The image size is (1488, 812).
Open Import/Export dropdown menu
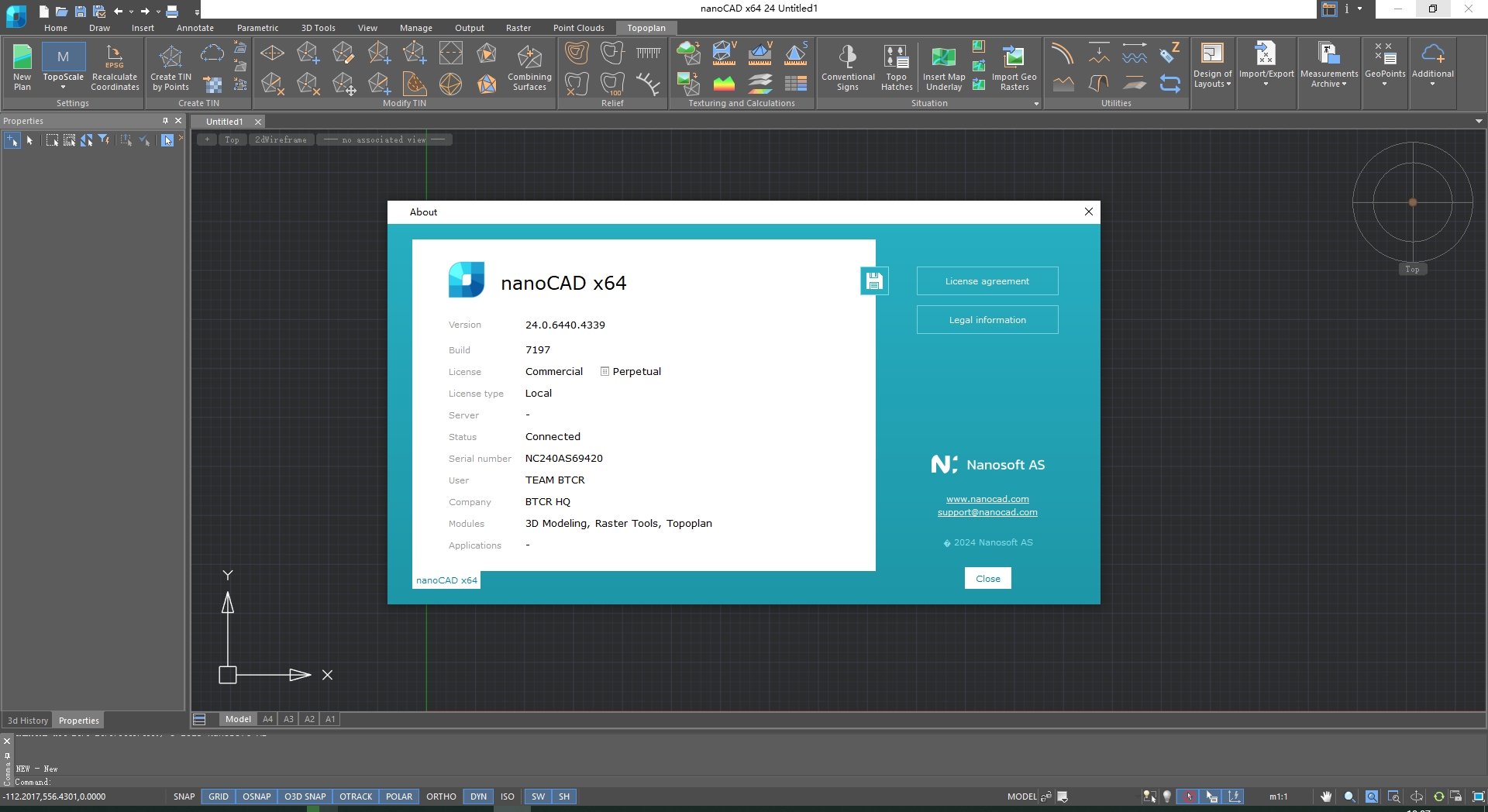[1266, 84]
